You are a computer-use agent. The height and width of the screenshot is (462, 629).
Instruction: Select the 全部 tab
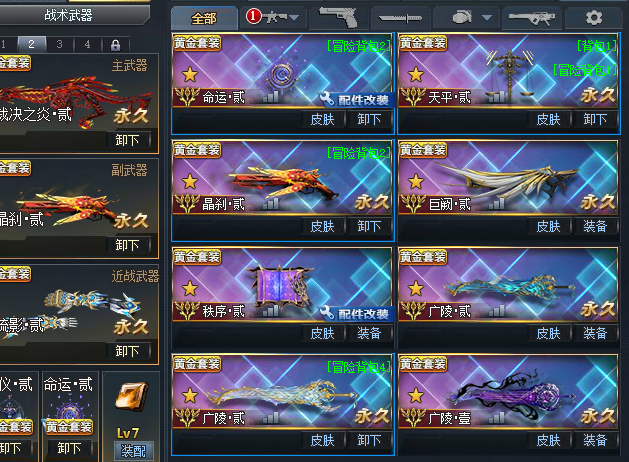(x=204, y=18)
